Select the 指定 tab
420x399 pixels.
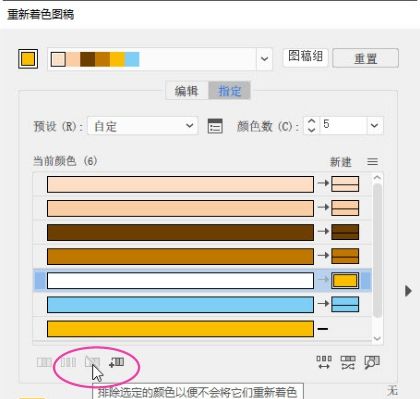point(229,91)
